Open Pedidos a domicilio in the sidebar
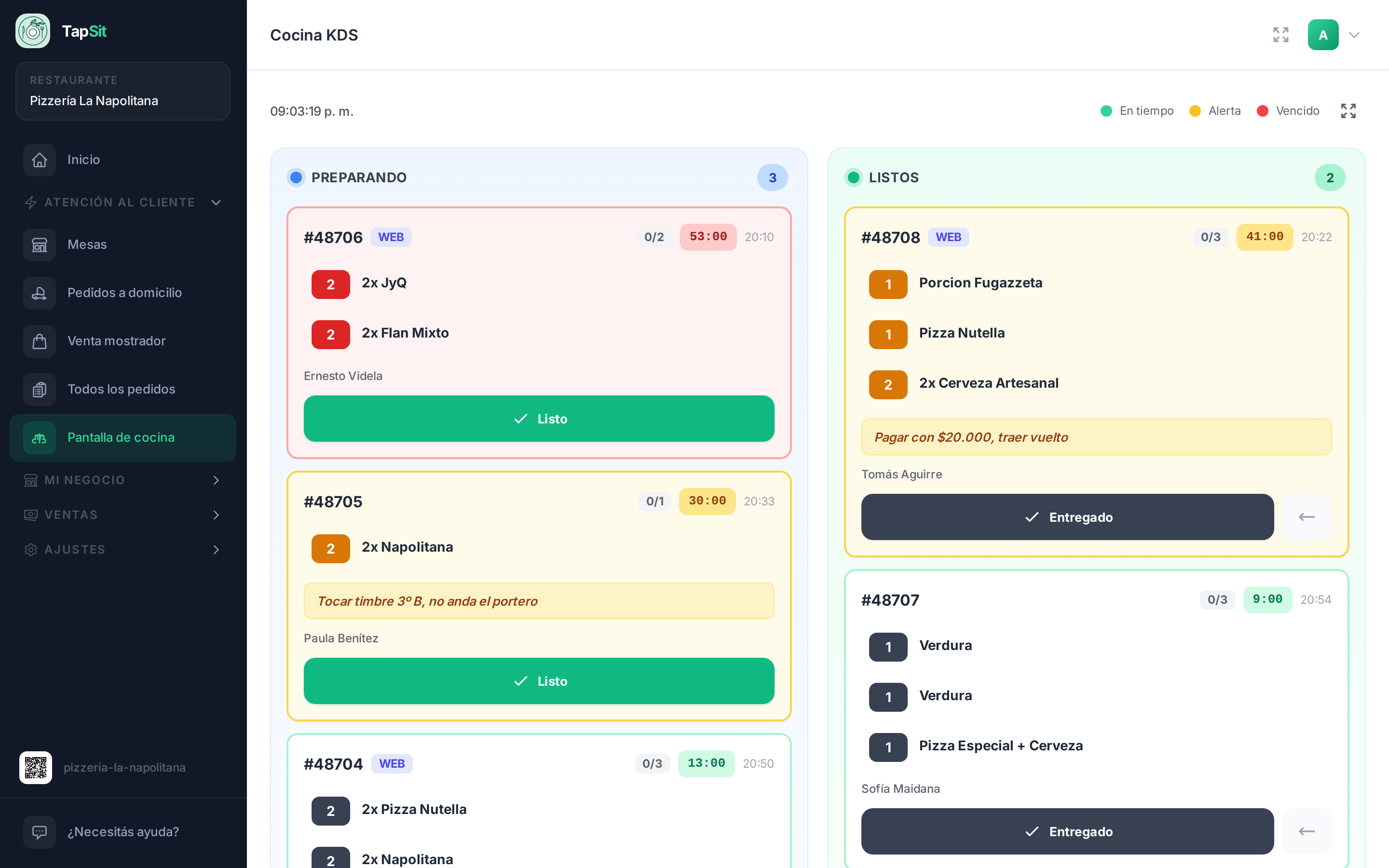 [123, 293]
